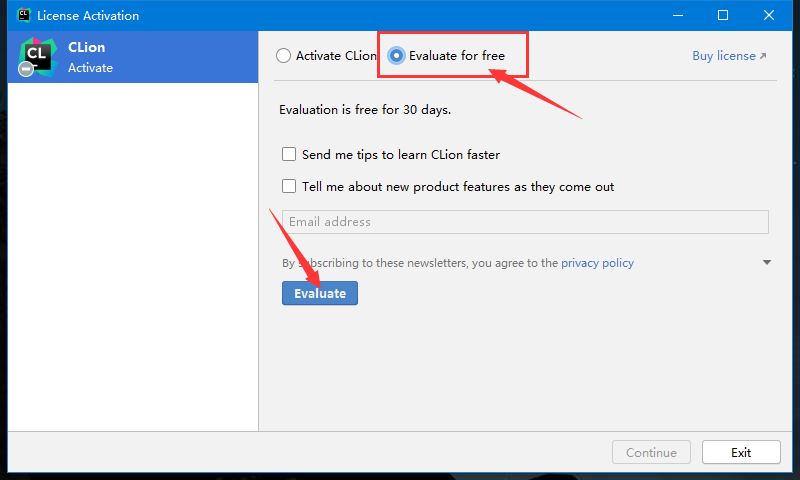The image size is (800, 480).
Task: Select CLion Activate entry in product list
Action: (133, 57)
